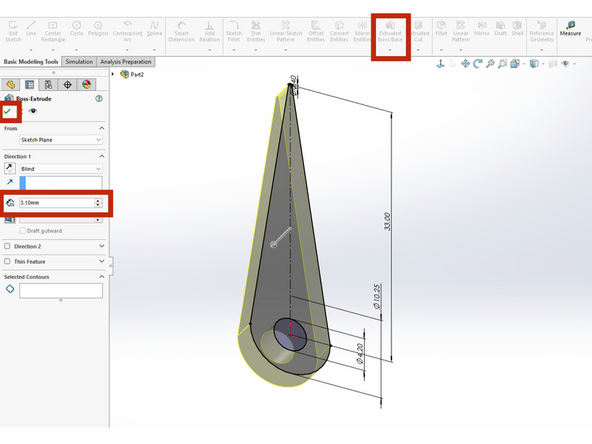Open the Reference Geometry dropdown arrow
This screenshot has height=444, width=592.
[x=541, y=50]
